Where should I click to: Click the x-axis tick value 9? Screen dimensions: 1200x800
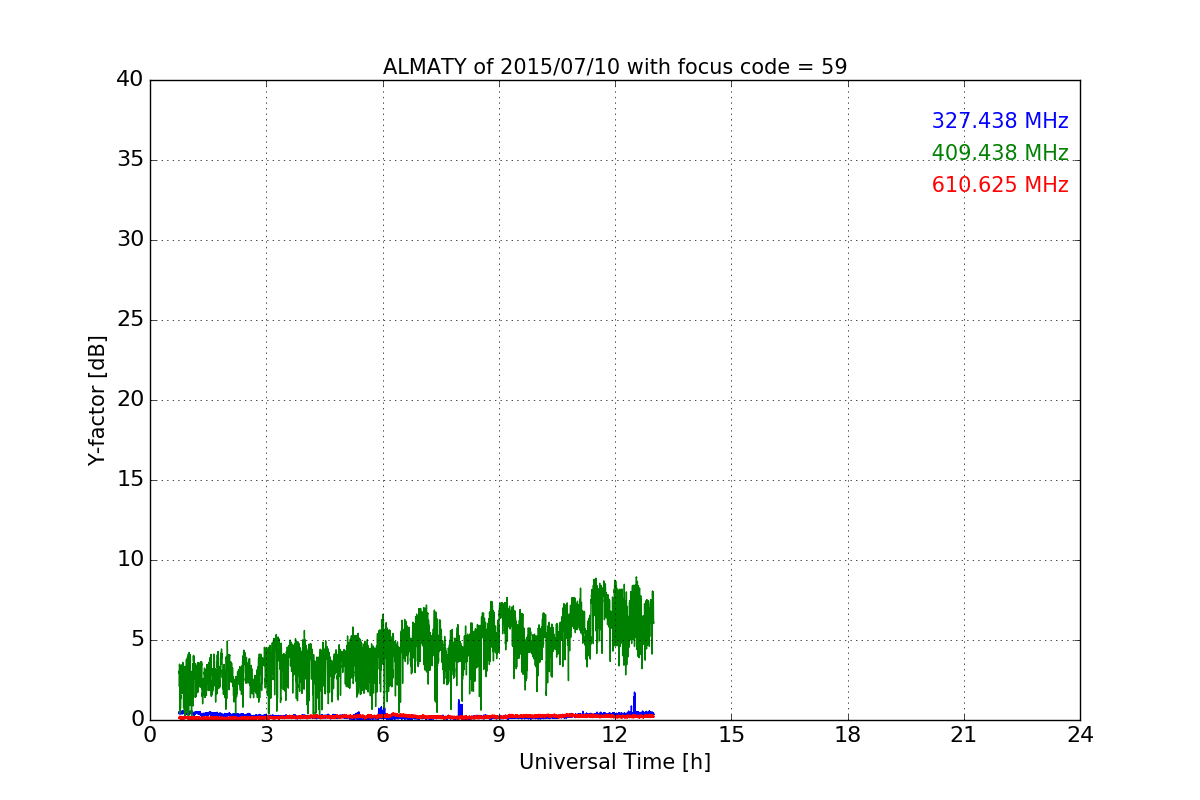[x=499, y=735]
